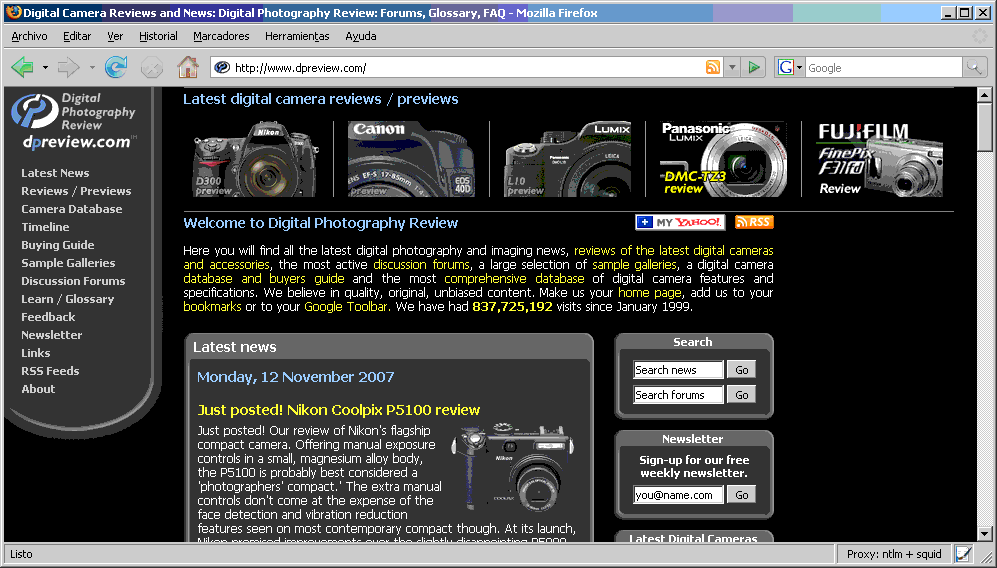Open RSS Feeds in sidebar

point(50,371)
